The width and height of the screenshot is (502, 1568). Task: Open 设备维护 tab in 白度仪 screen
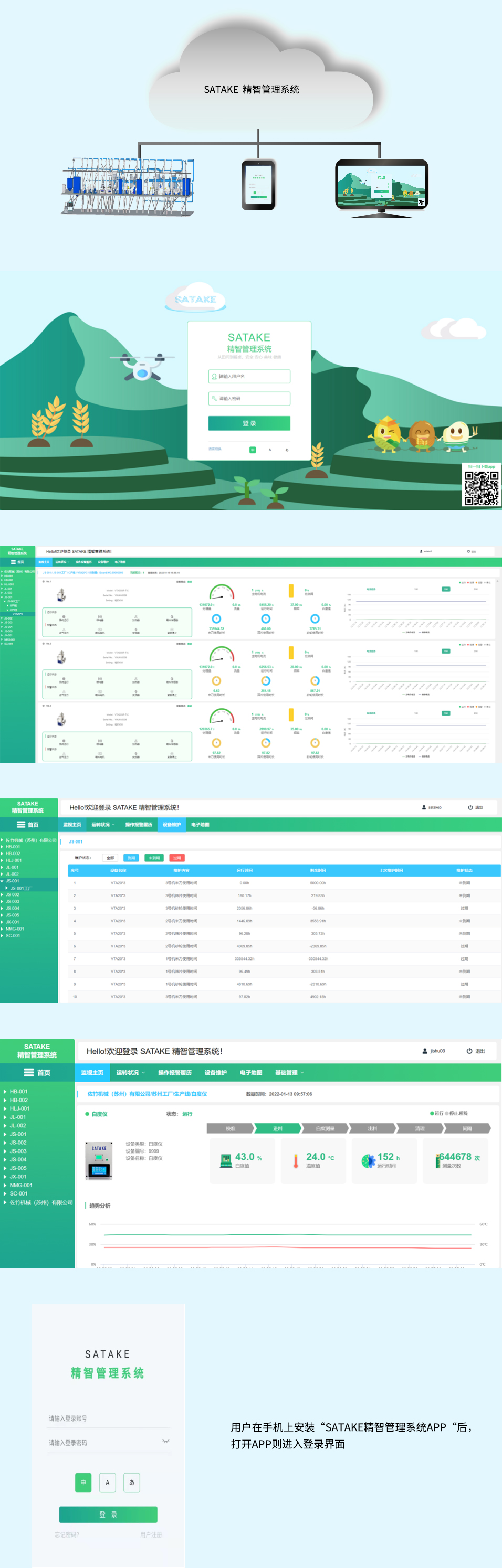pos(216,1073)
